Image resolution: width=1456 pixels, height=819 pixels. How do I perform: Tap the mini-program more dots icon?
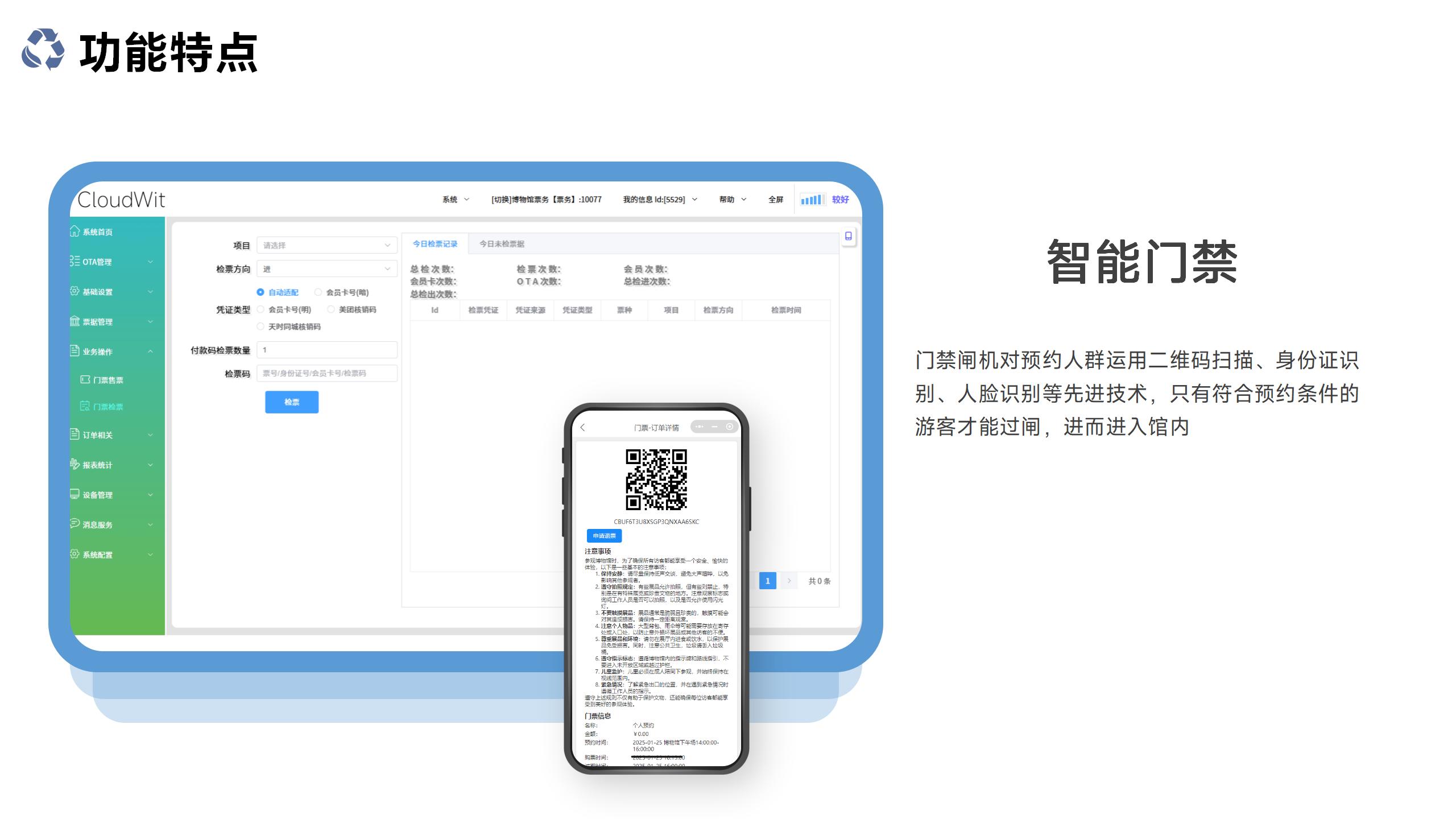click(x=699, y=427)
